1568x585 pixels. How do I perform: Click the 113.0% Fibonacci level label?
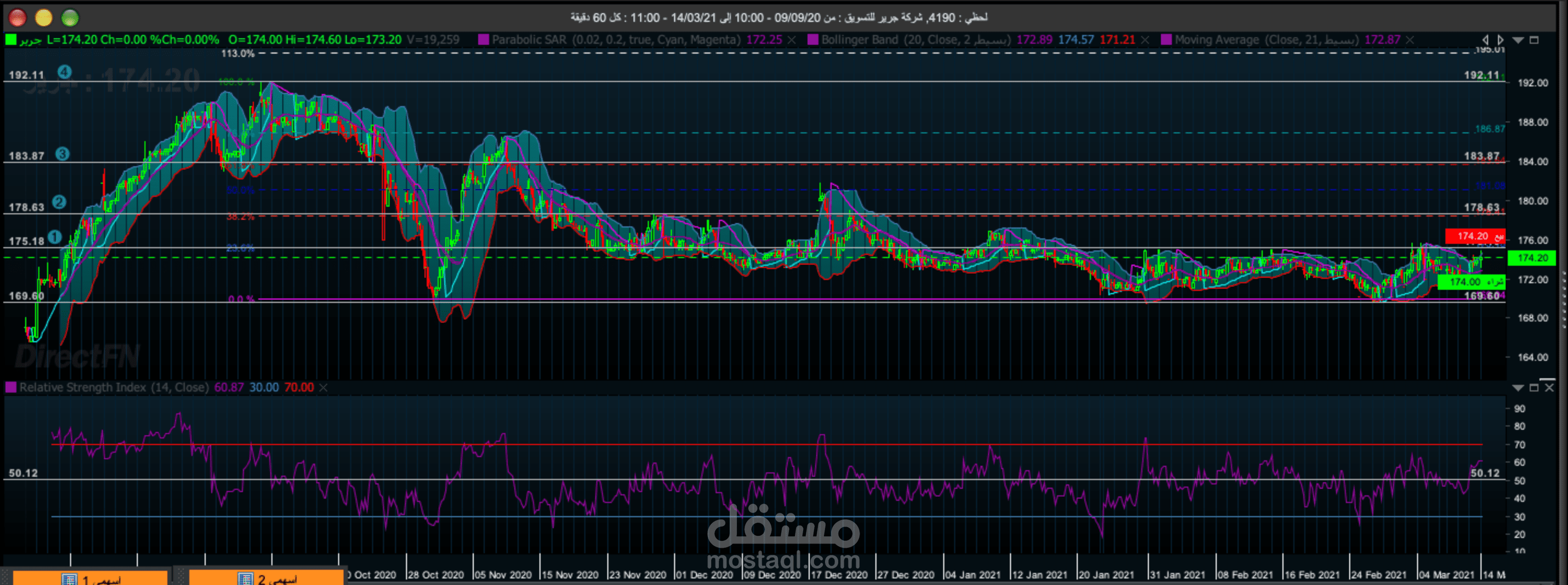[237, 54]
